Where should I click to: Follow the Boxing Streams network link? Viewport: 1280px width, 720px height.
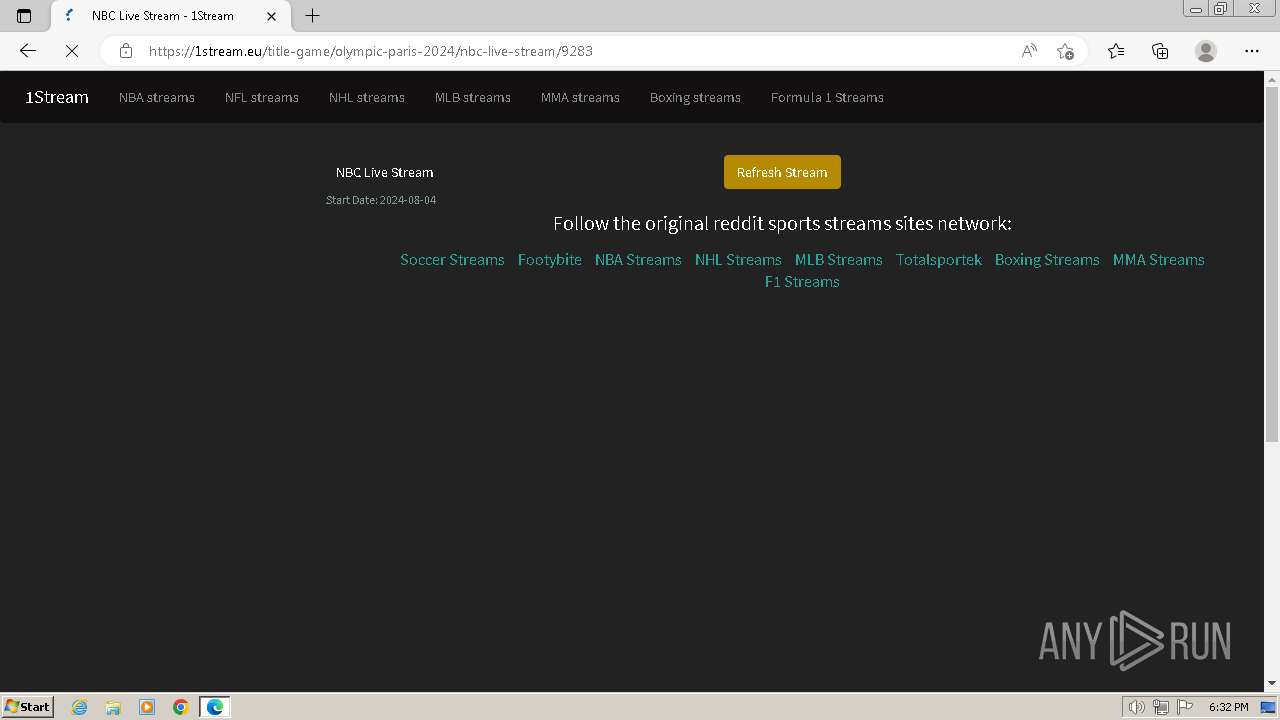coord(1047,259)
